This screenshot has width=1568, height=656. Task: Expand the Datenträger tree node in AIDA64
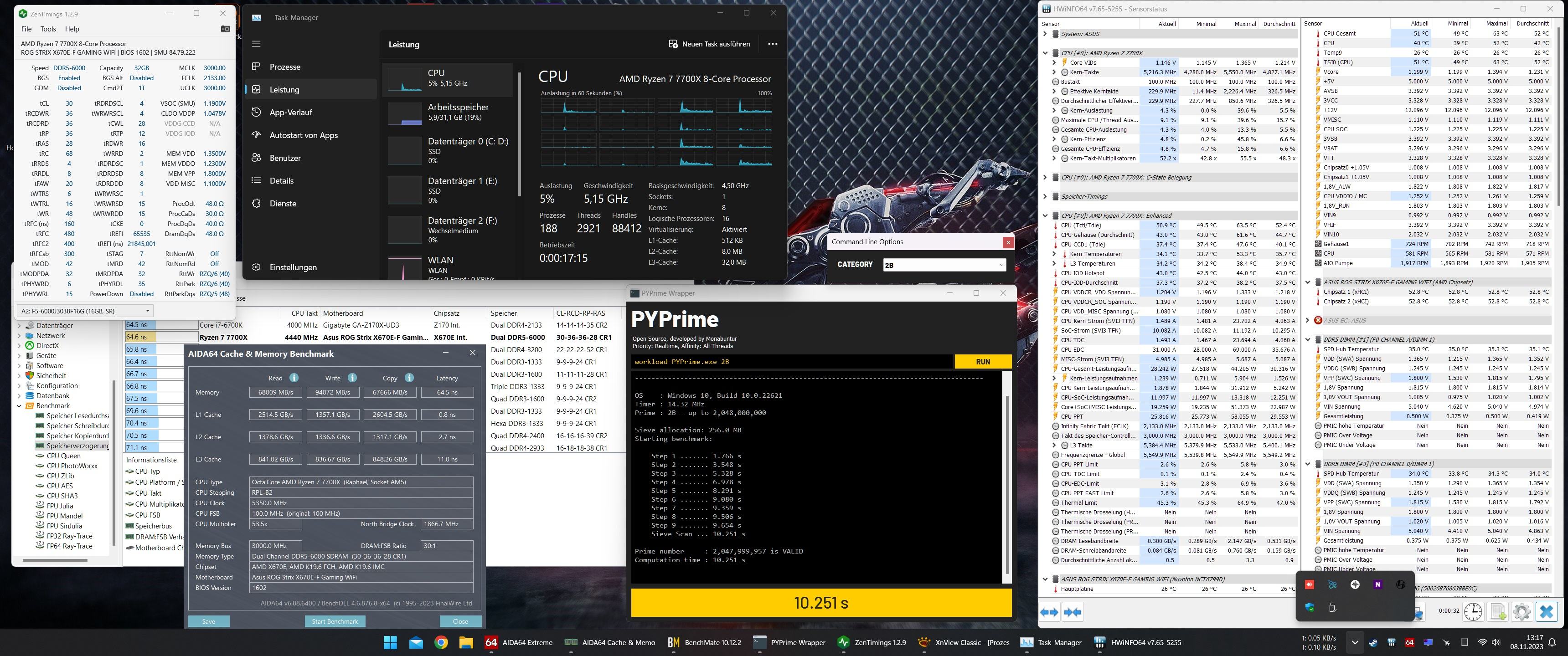tap(19, 326)
